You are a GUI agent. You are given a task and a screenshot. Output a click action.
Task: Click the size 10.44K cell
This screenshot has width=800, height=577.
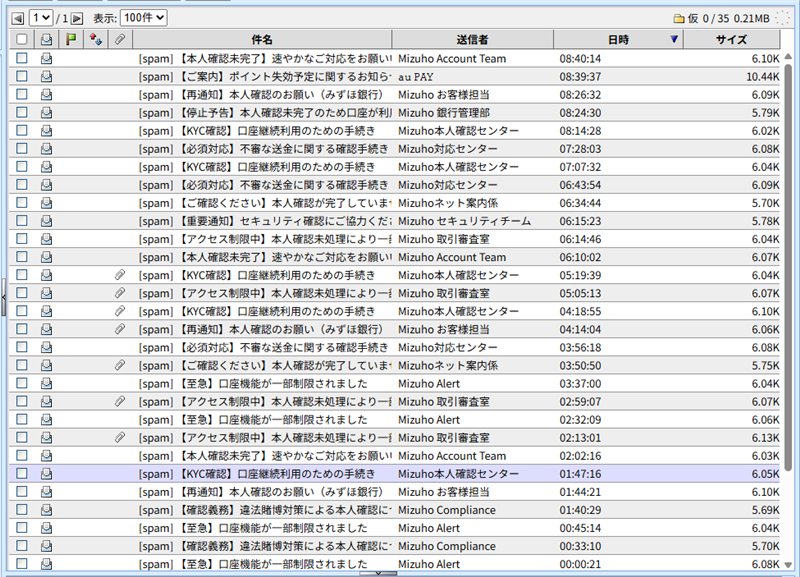(x=763, y=77)
